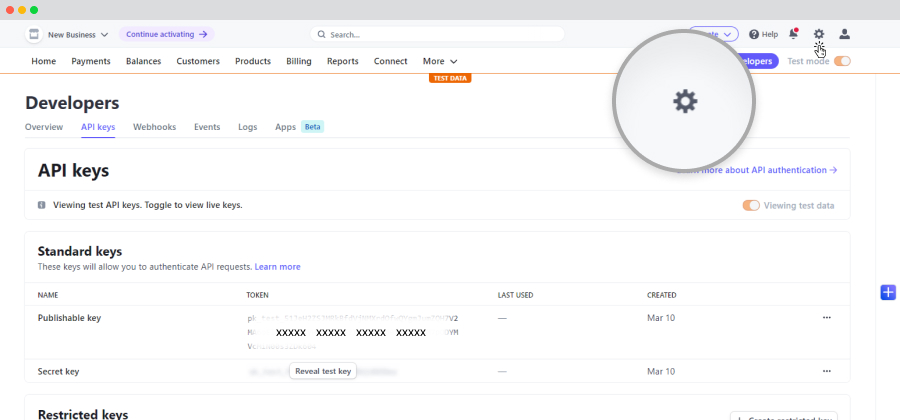Image resolution: width=900 pixels, height=420 pixels.
Task: Click the Restricted keys heading
Action: [83, 414]
